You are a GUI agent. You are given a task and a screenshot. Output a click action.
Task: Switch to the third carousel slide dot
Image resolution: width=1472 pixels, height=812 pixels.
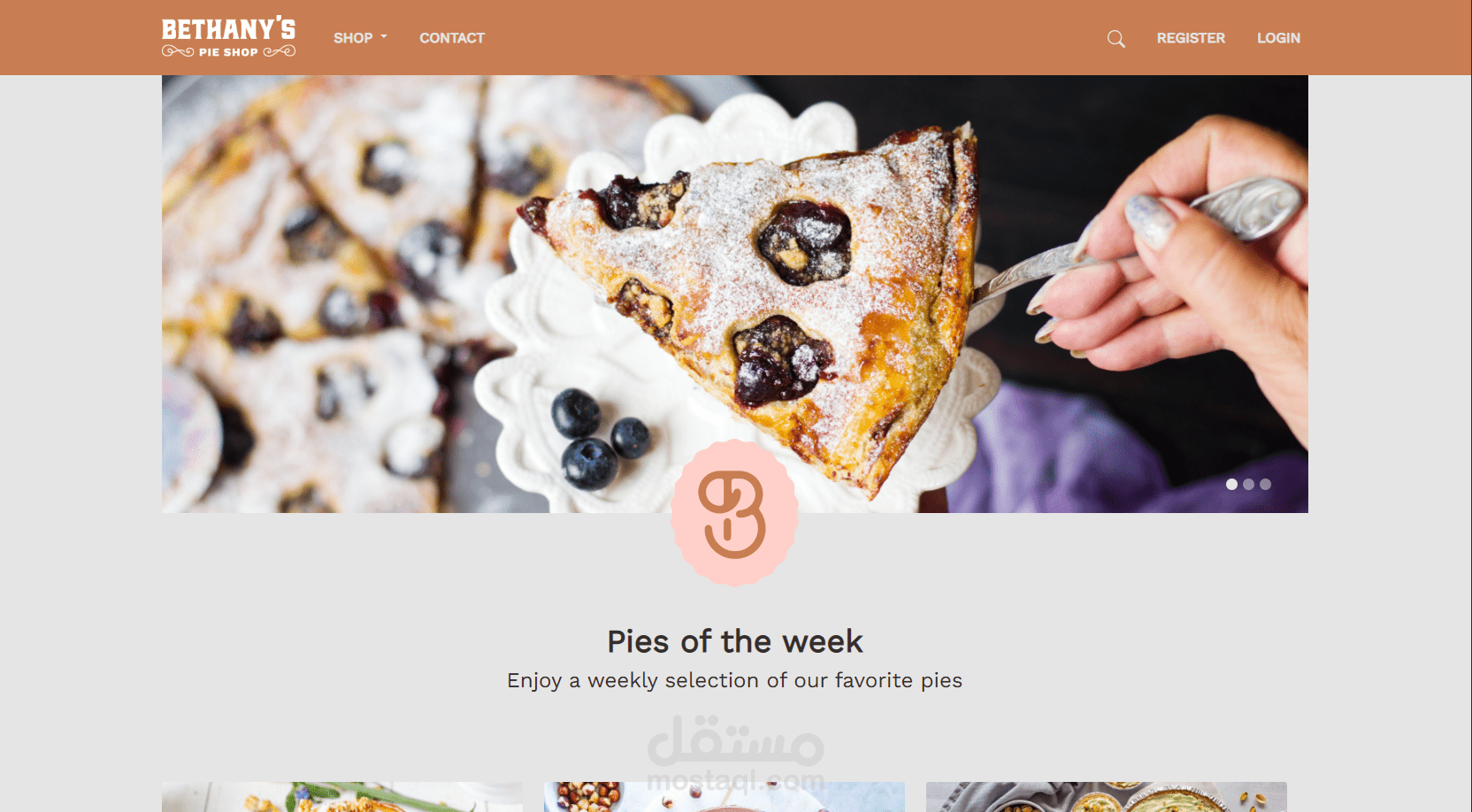1265,484
